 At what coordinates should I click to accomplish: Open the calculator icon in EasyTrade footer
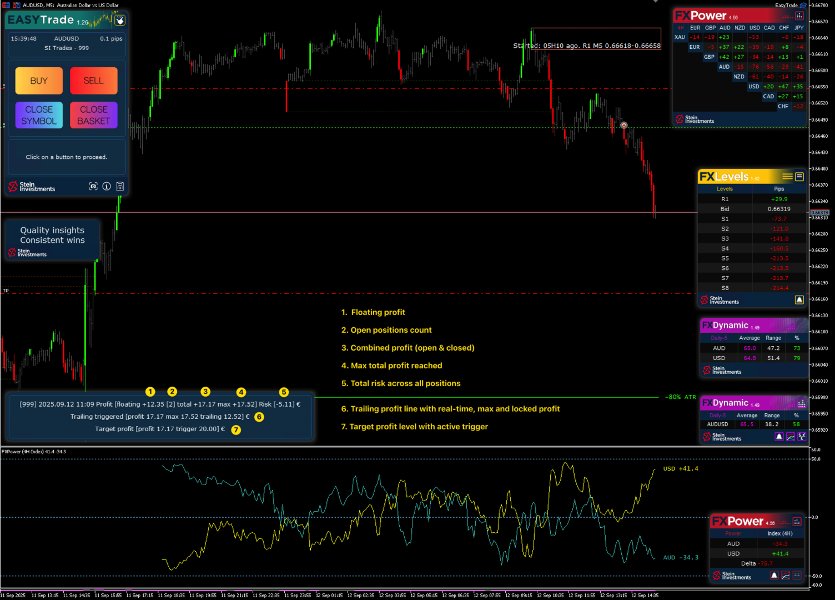point(120,186)
